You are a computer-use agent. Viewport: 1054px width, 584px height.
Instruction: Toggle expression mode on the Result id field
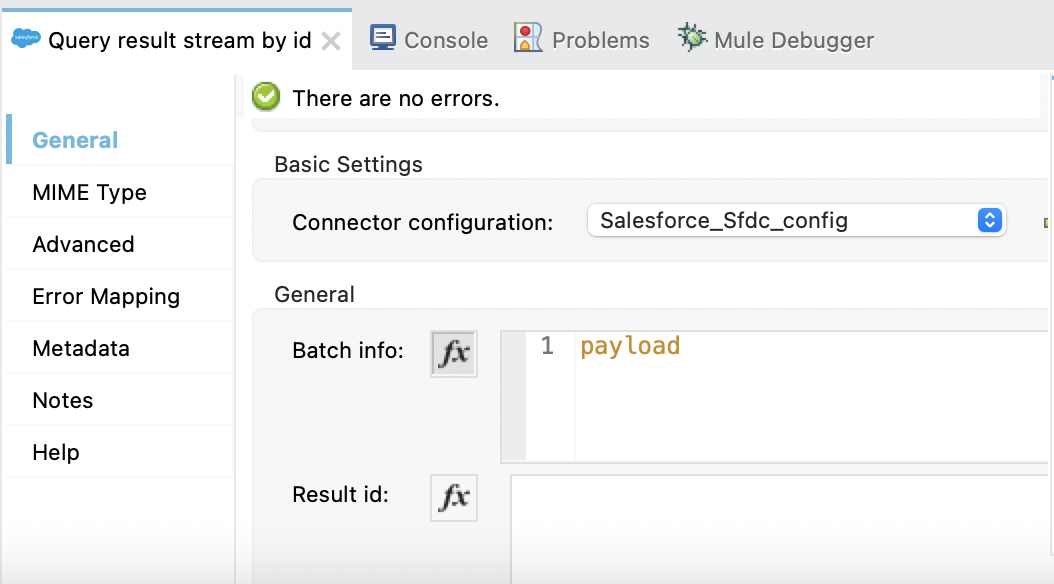(x=455, y=497)
